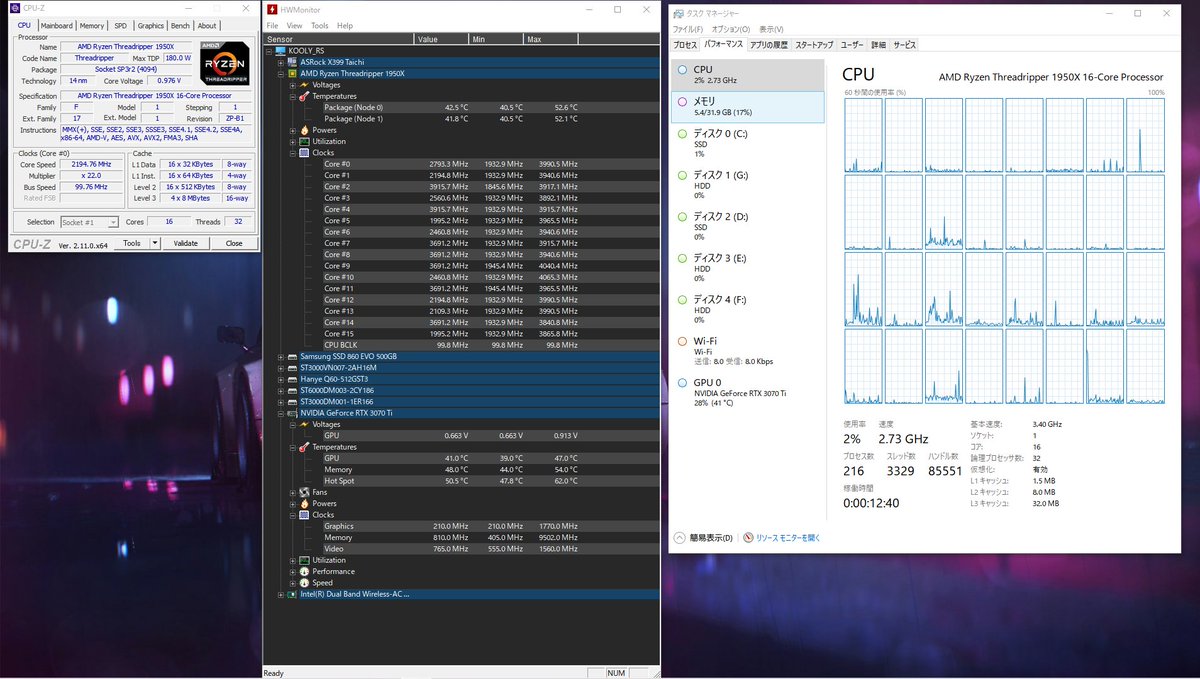Screen dimensions: 1200x679
Task: Collapse the AMD Ryzen Threadripper 1950X node
Action: coord(280,73)
